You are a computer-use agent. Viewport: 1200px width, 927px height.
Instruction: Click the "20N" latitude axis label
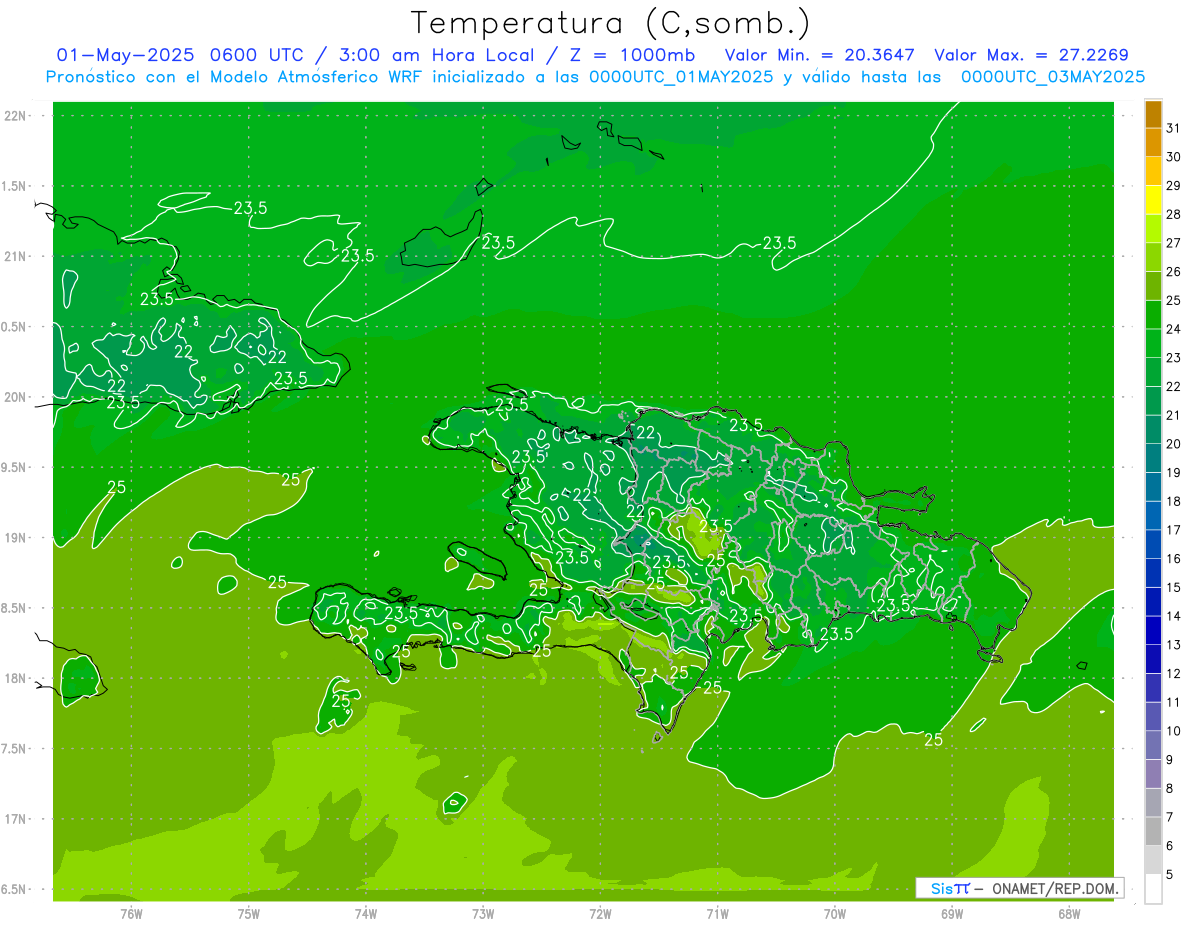pos(16,397)
